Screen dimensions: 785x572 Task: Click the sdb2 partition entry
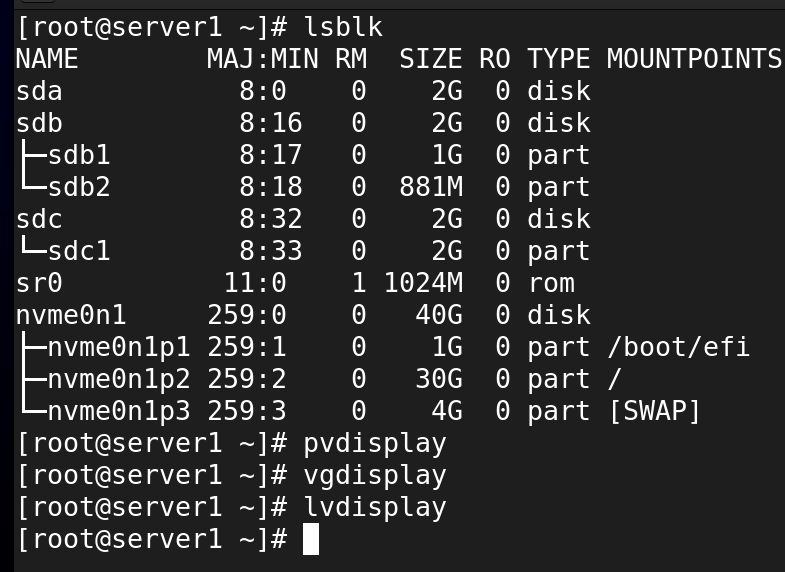coord(79,187)
